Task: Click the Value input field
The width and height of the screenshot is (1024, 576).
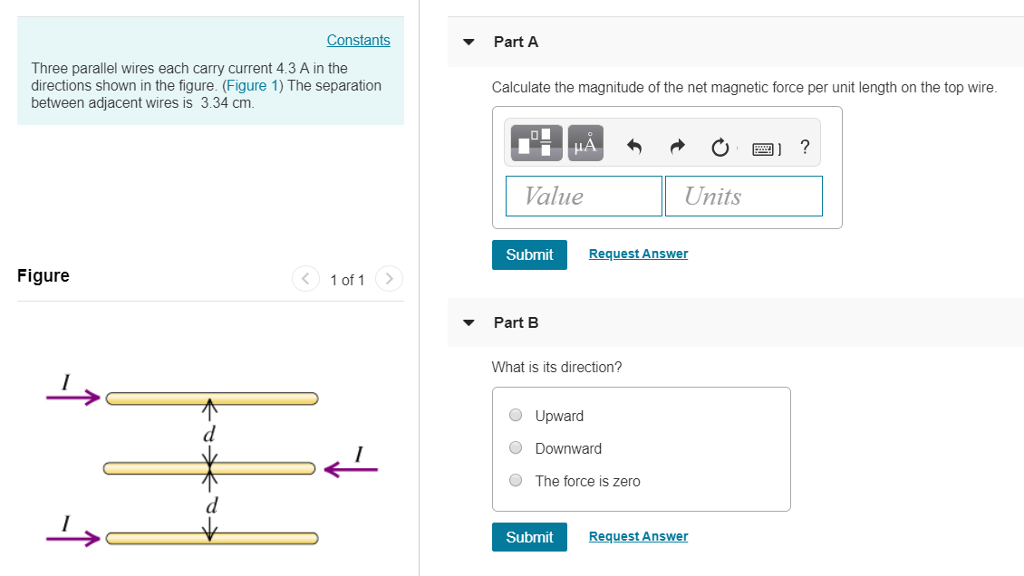Action: pos(583,196)
